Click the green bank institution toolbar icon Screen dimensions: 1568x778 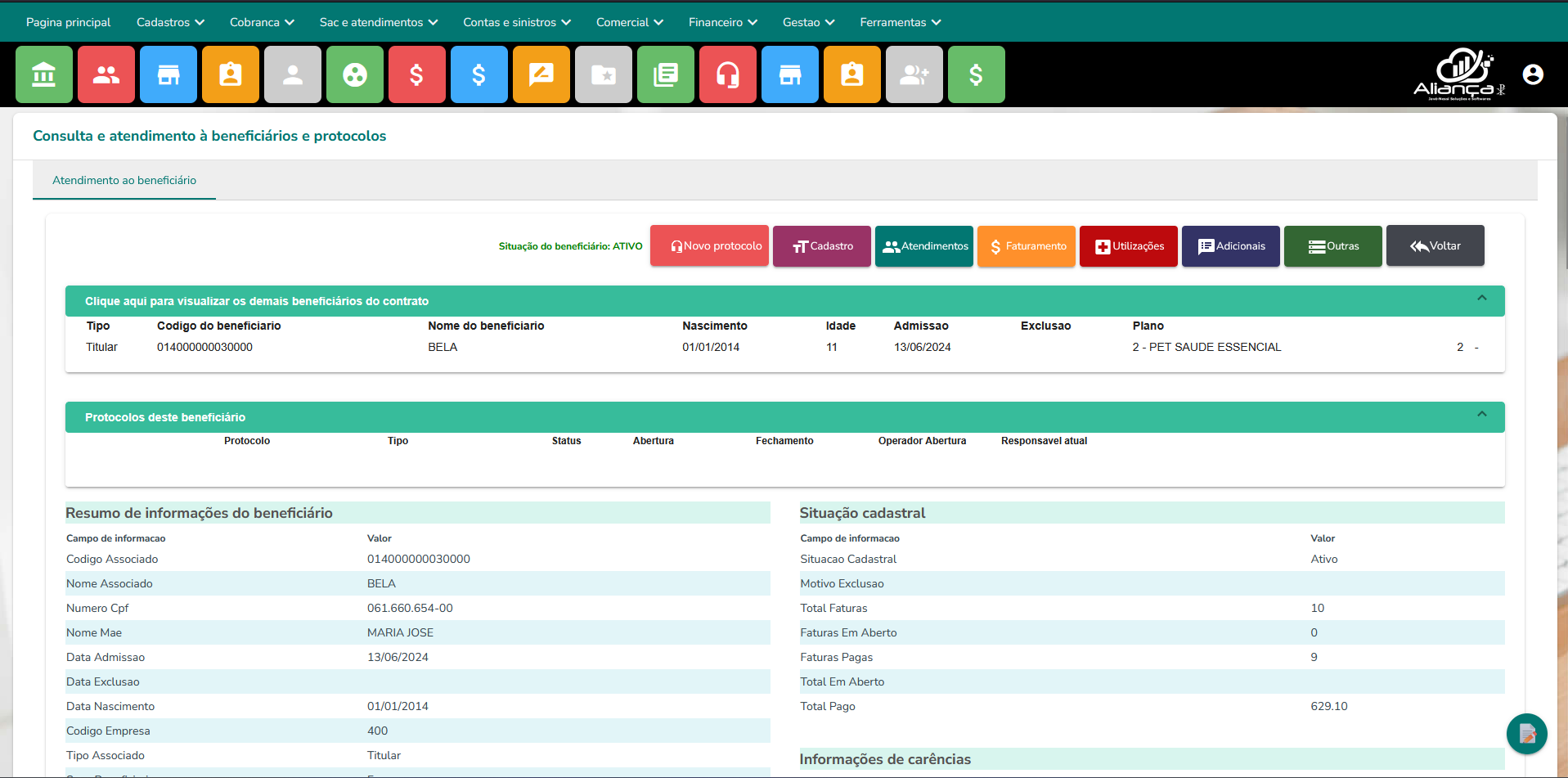44,74
